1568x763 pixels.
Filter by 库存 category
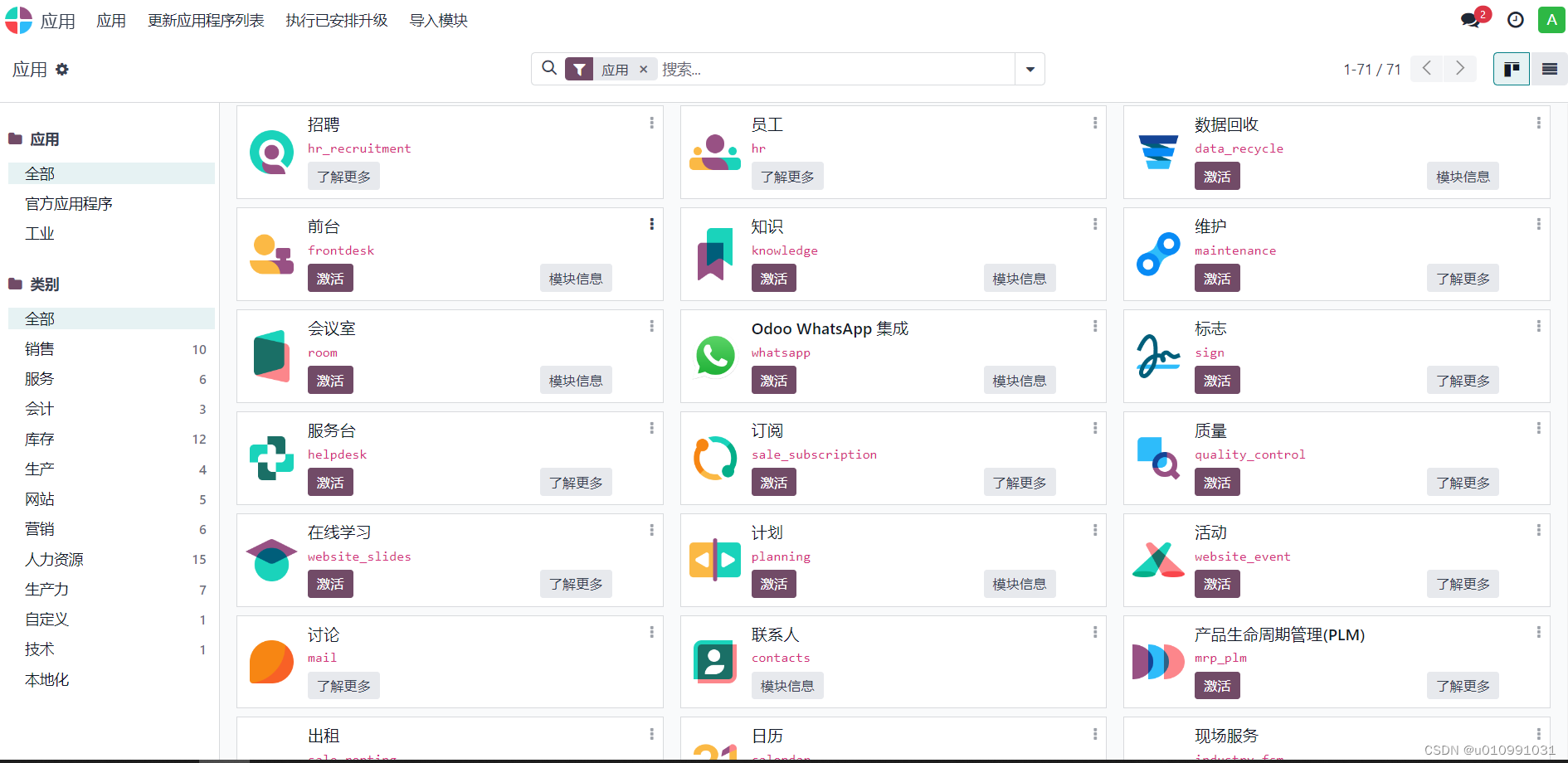pos(111,439)
